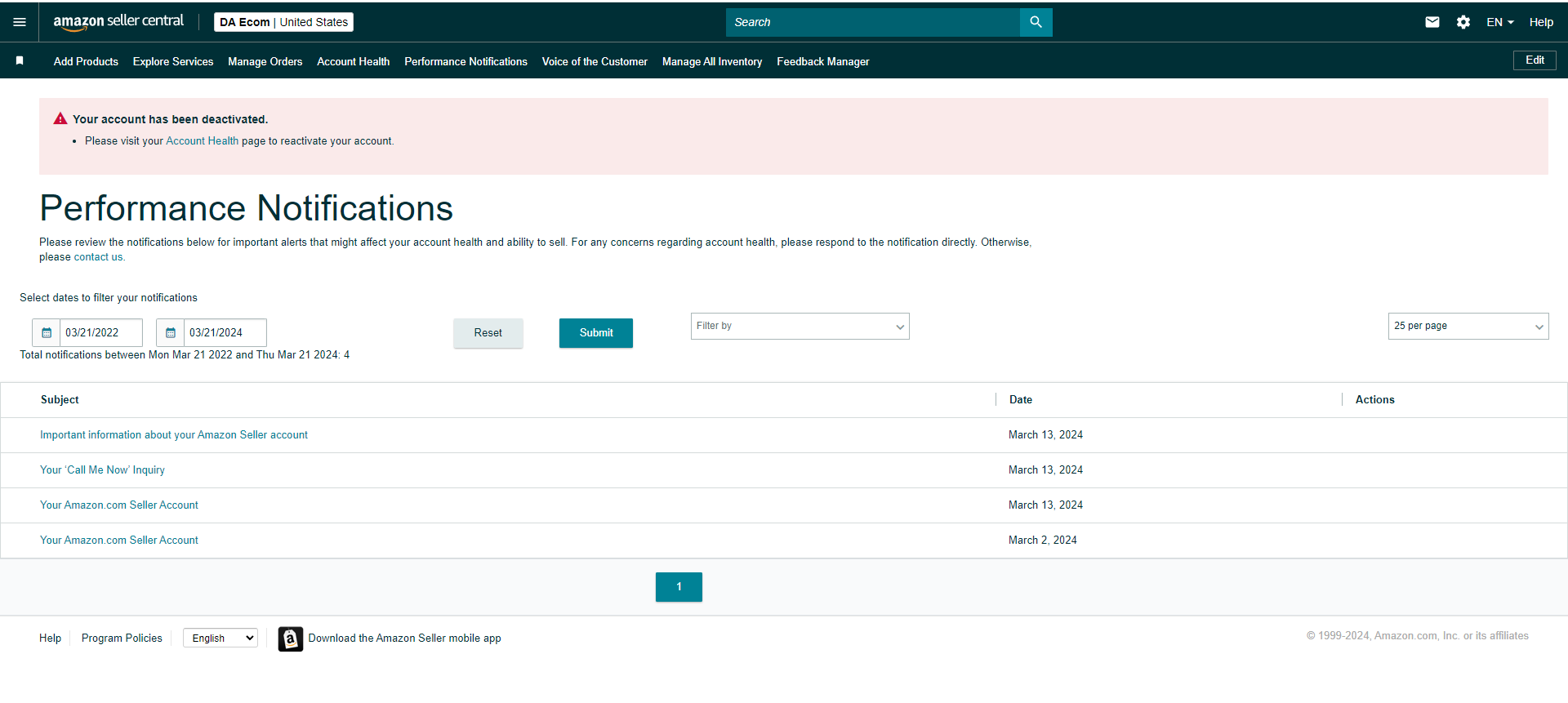Click the search magnifier button

[1036, 22]
